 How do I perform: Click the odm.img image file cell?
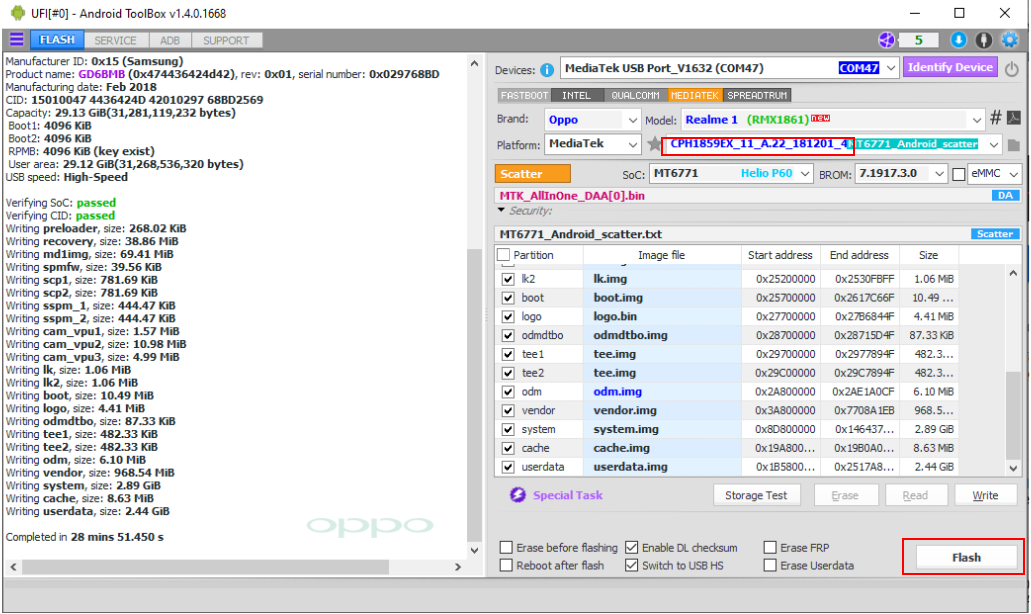pyautogui.click(x=663, y=392)
